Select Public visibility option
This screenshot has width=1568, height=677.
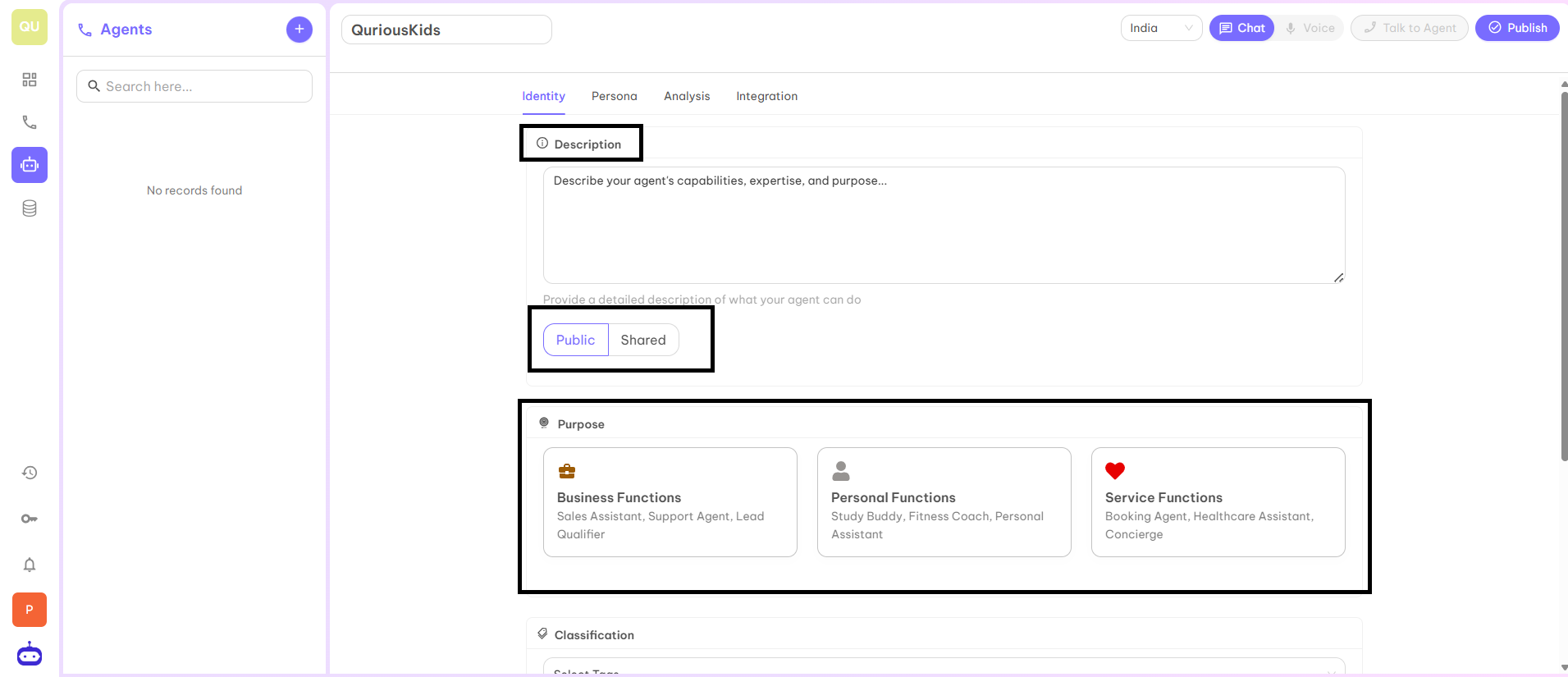click(576, 340)
